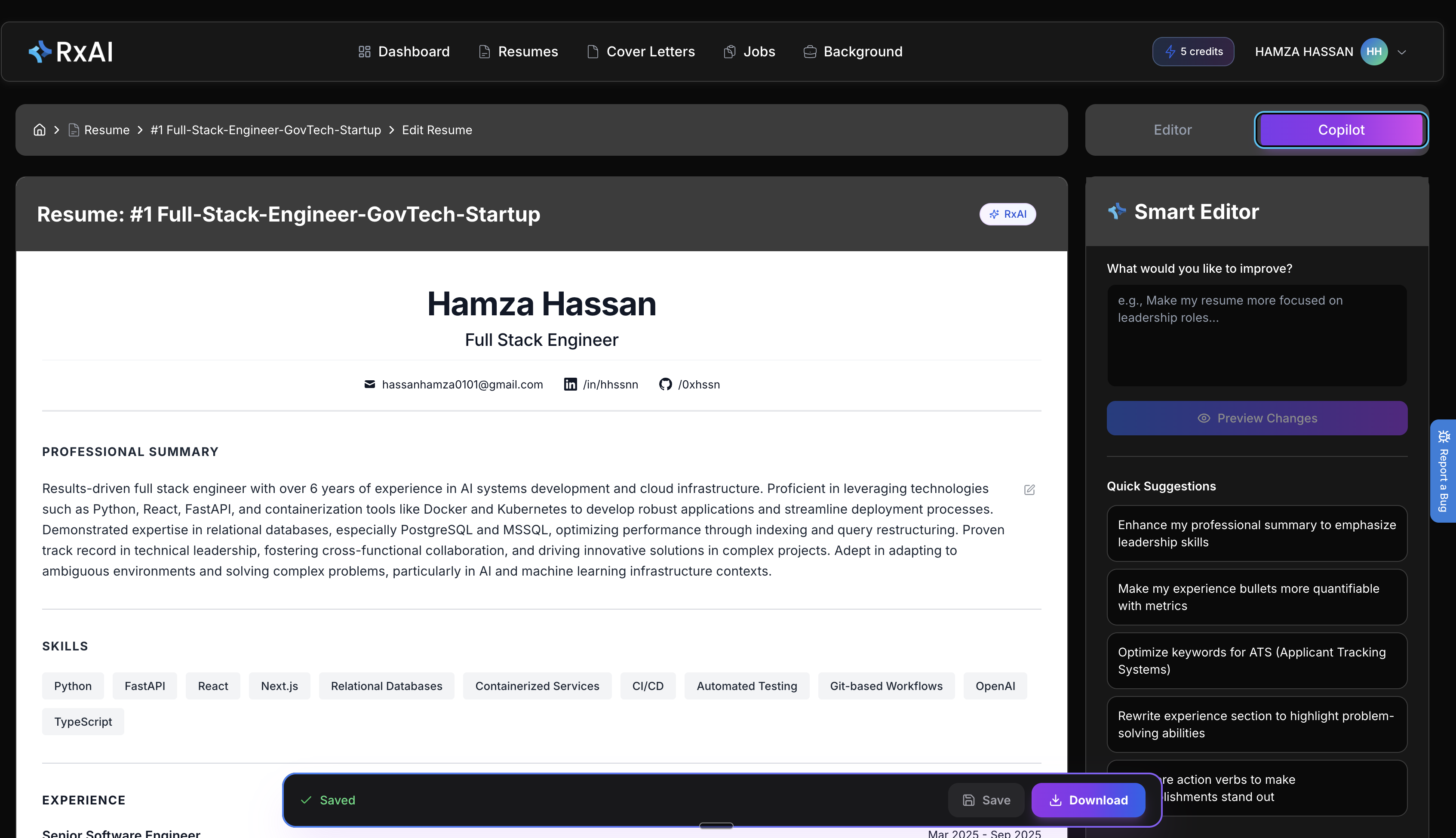Click the RxAI sparkle badge on the resume header

(1008, 213)
